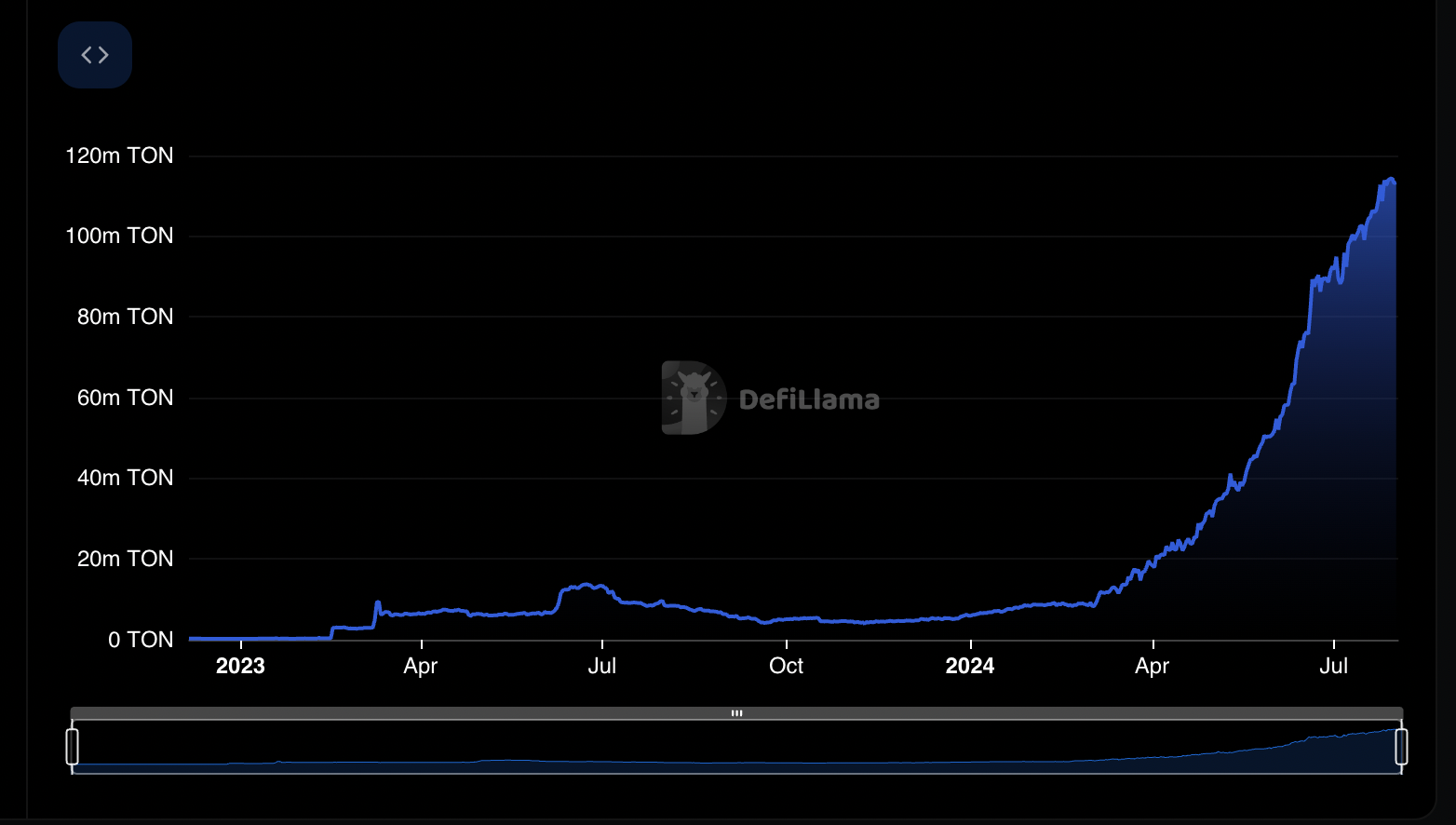Image resolution: width=1456 pixels, height=825 pixels.
Task: Click the 80m TON axis label
Action: (125, 317)
